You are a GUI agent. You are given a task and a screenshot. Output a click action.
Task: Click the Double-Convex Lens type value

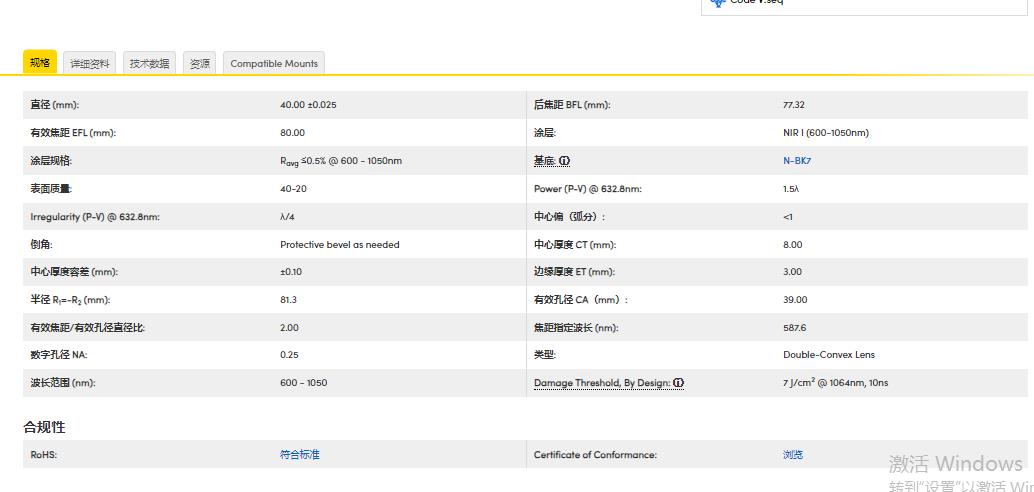point(828,355)
